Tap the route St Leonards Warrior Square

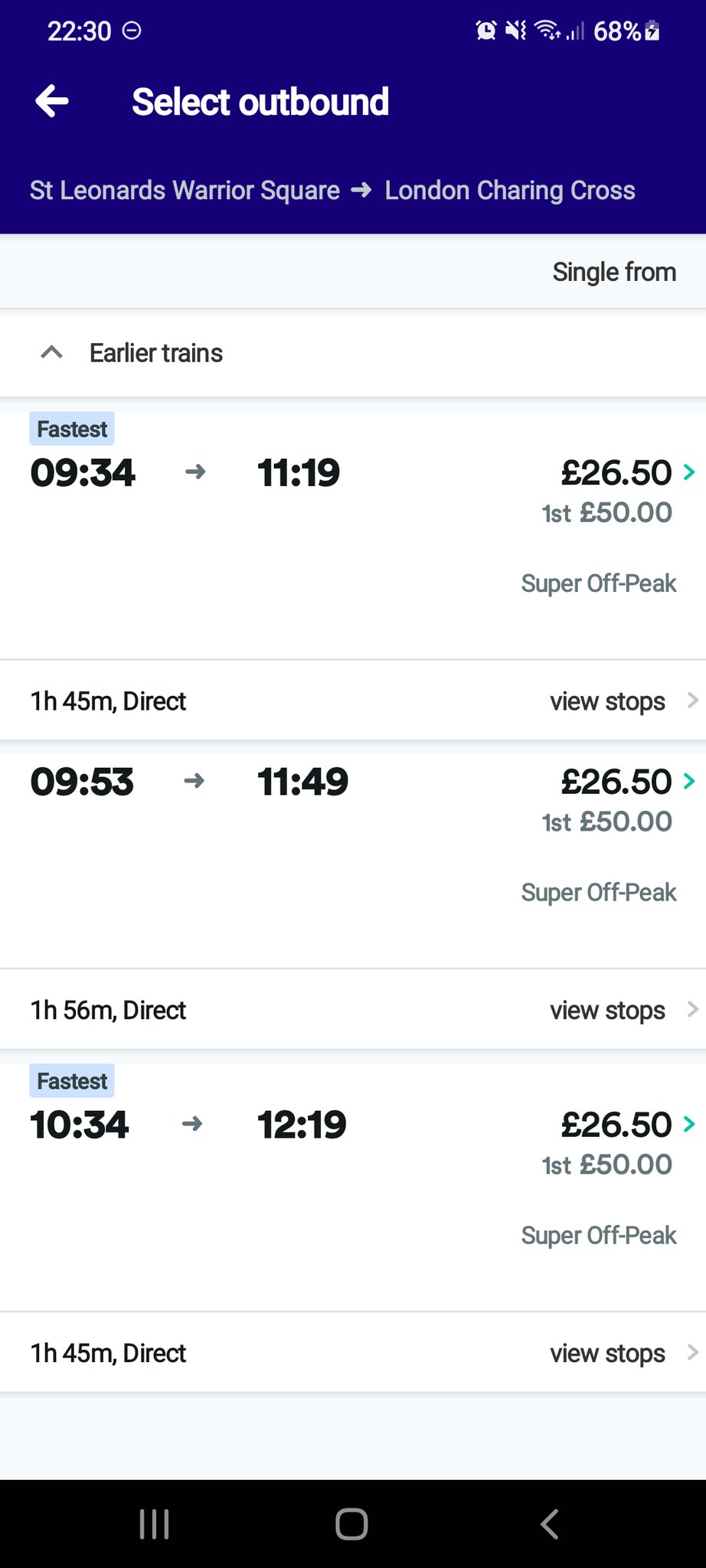[185, 191]
